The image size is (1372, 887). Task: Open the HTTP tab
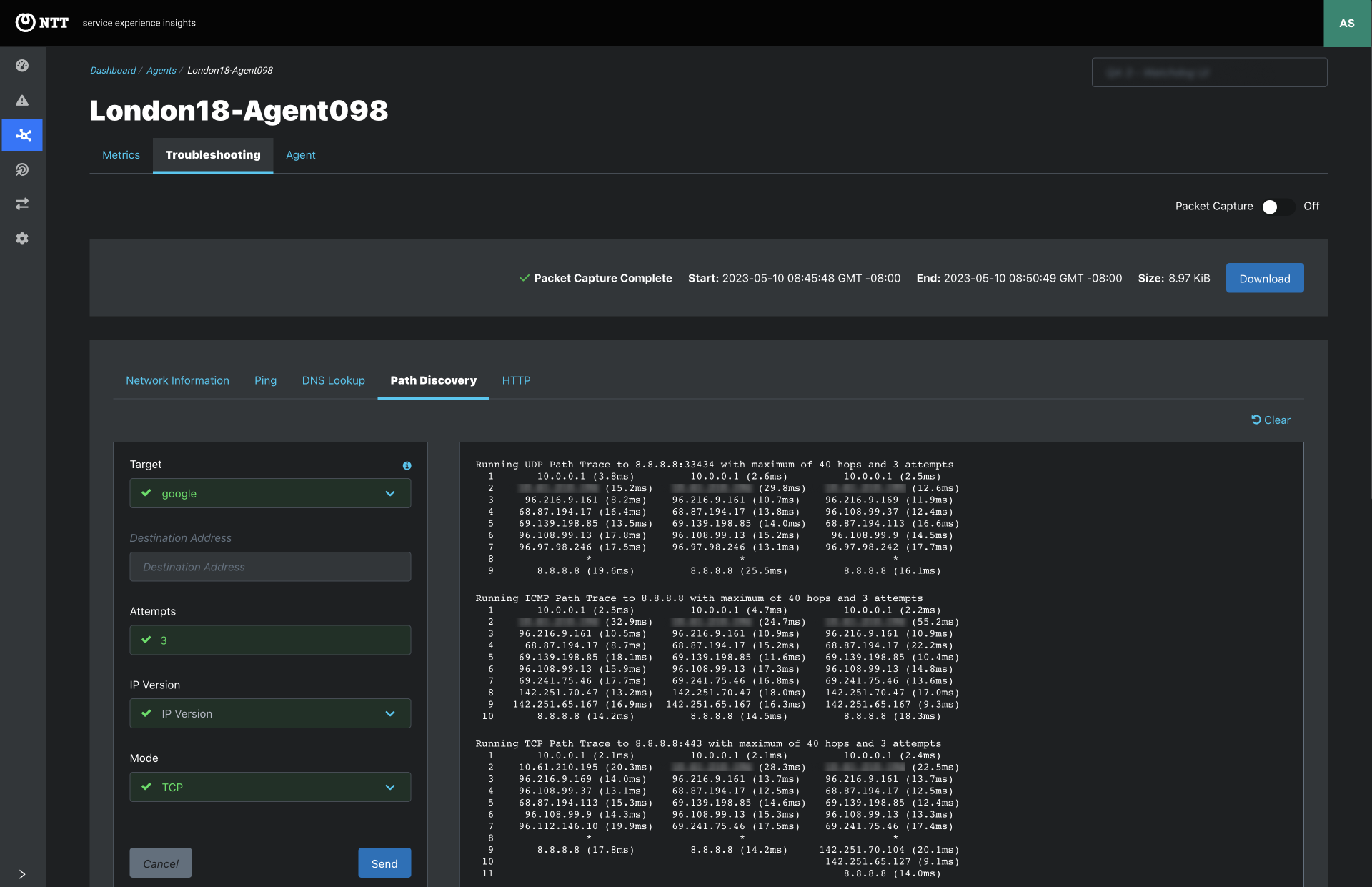pos(516,380)
